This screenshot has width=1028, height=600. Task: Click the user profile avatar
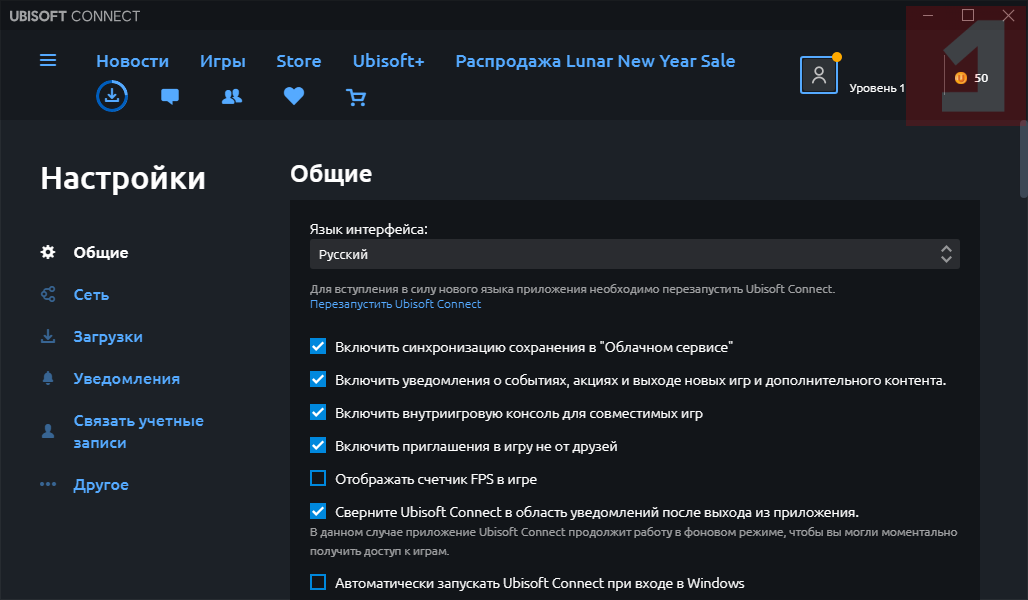pos(819,75)
